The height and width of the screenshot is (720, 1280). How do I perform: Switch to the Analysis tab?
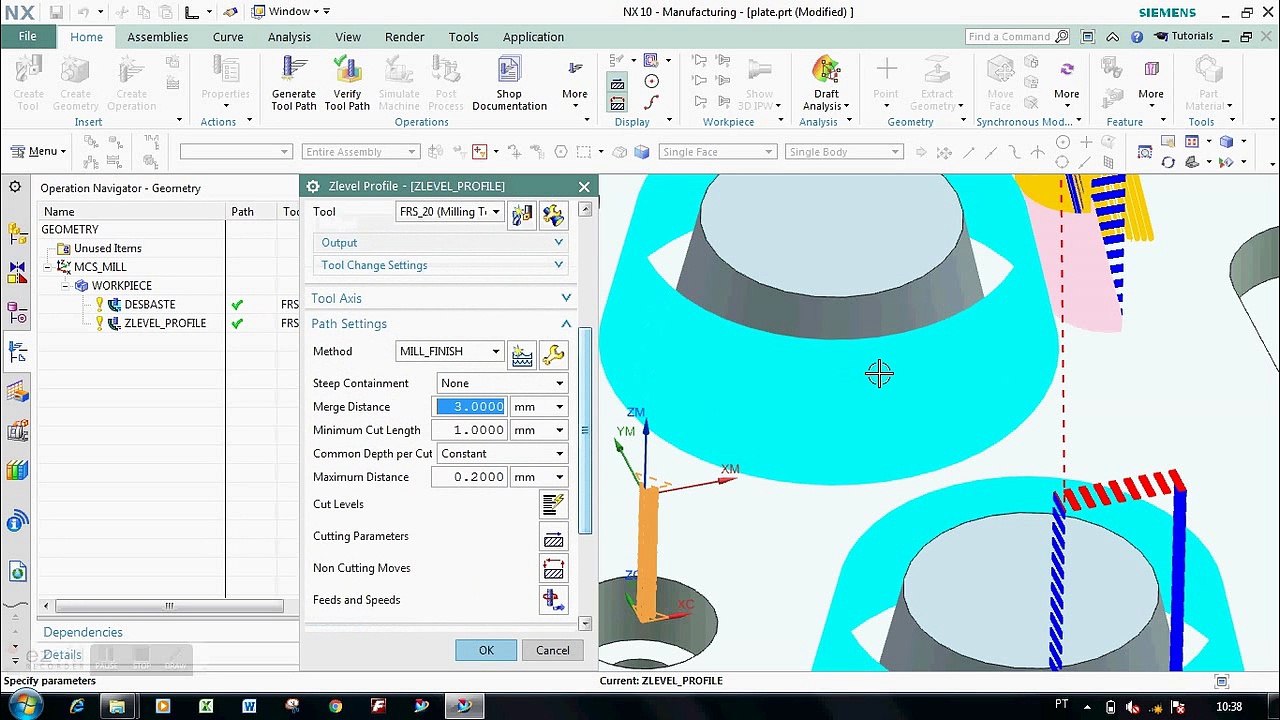tap(289, 37)
